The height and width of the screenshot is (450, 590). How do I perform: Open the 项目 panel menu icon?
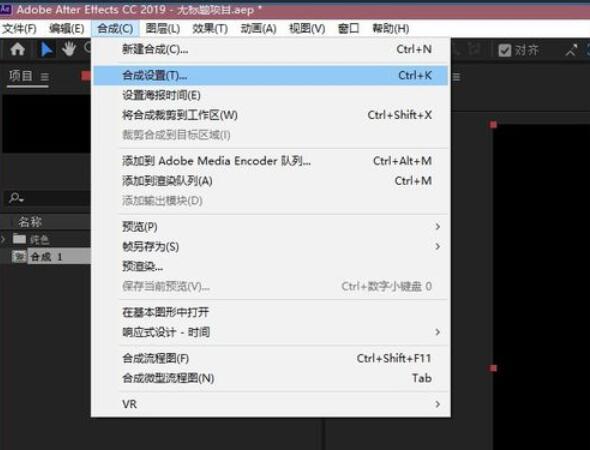click(x=45, y=77)
